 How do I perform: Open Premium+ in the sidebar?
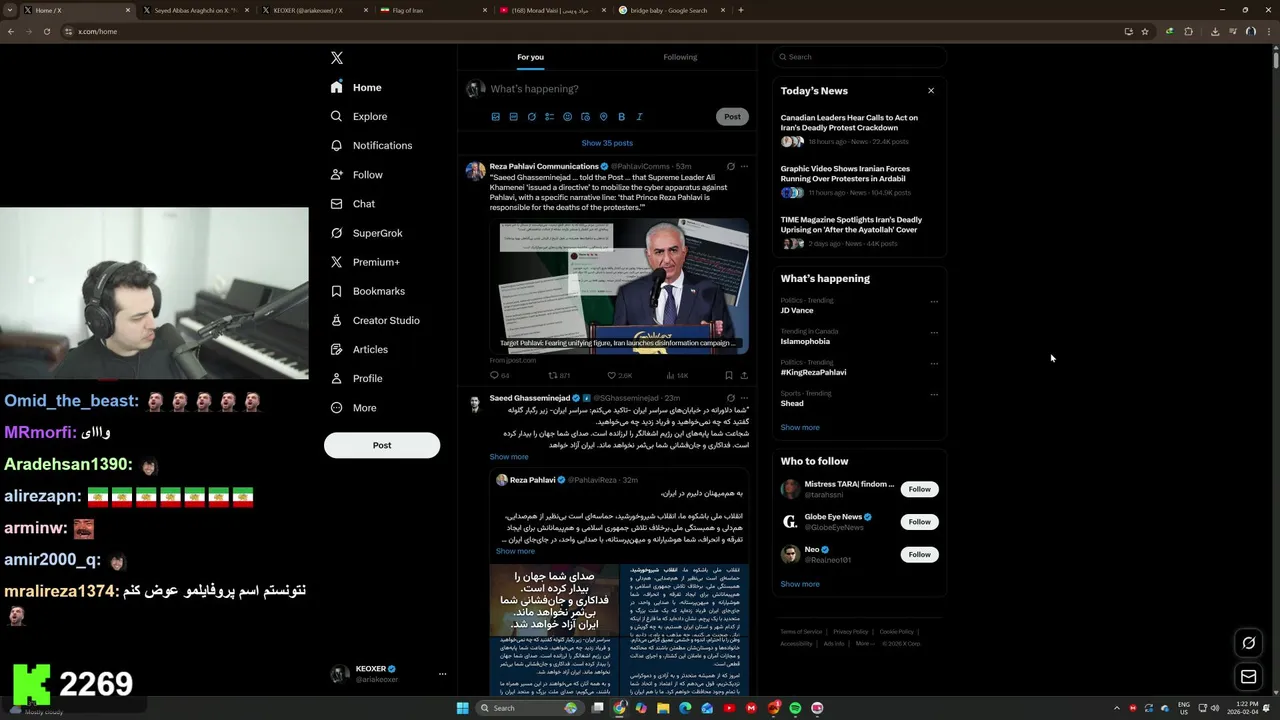pyautogui.click(x=365, y=262)
